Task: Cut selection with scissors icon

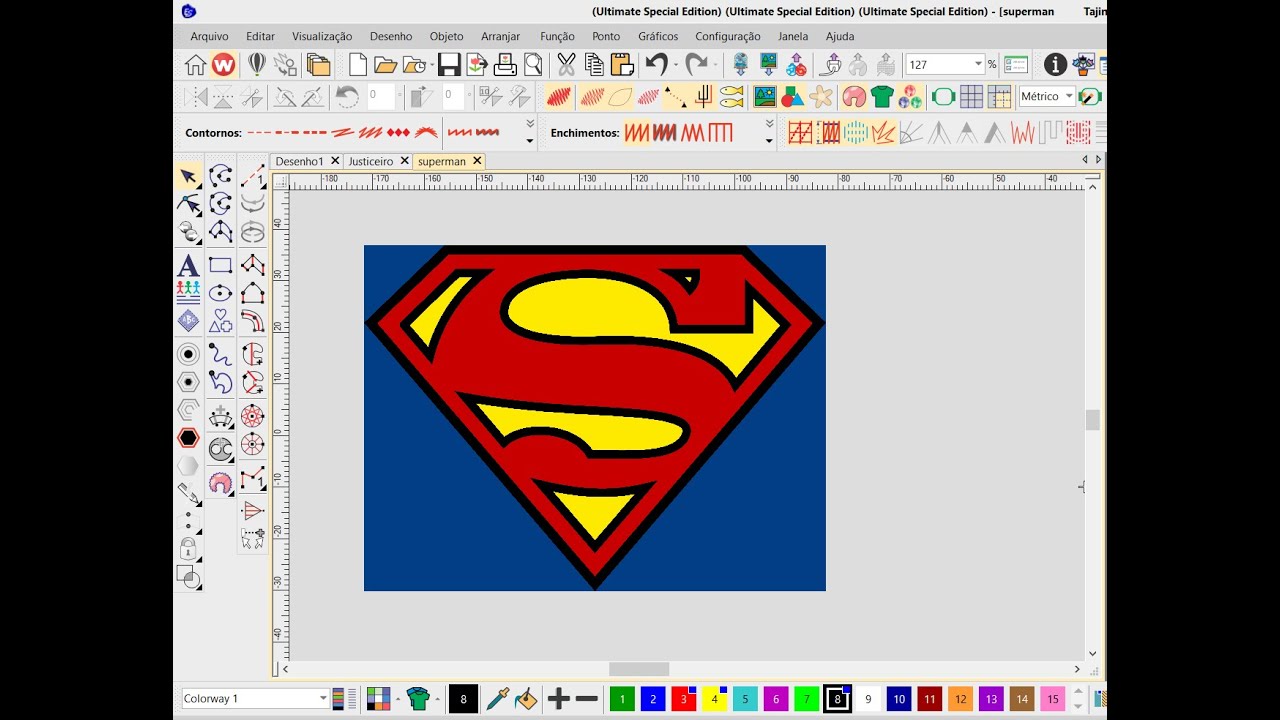Action: coord(566,65)
